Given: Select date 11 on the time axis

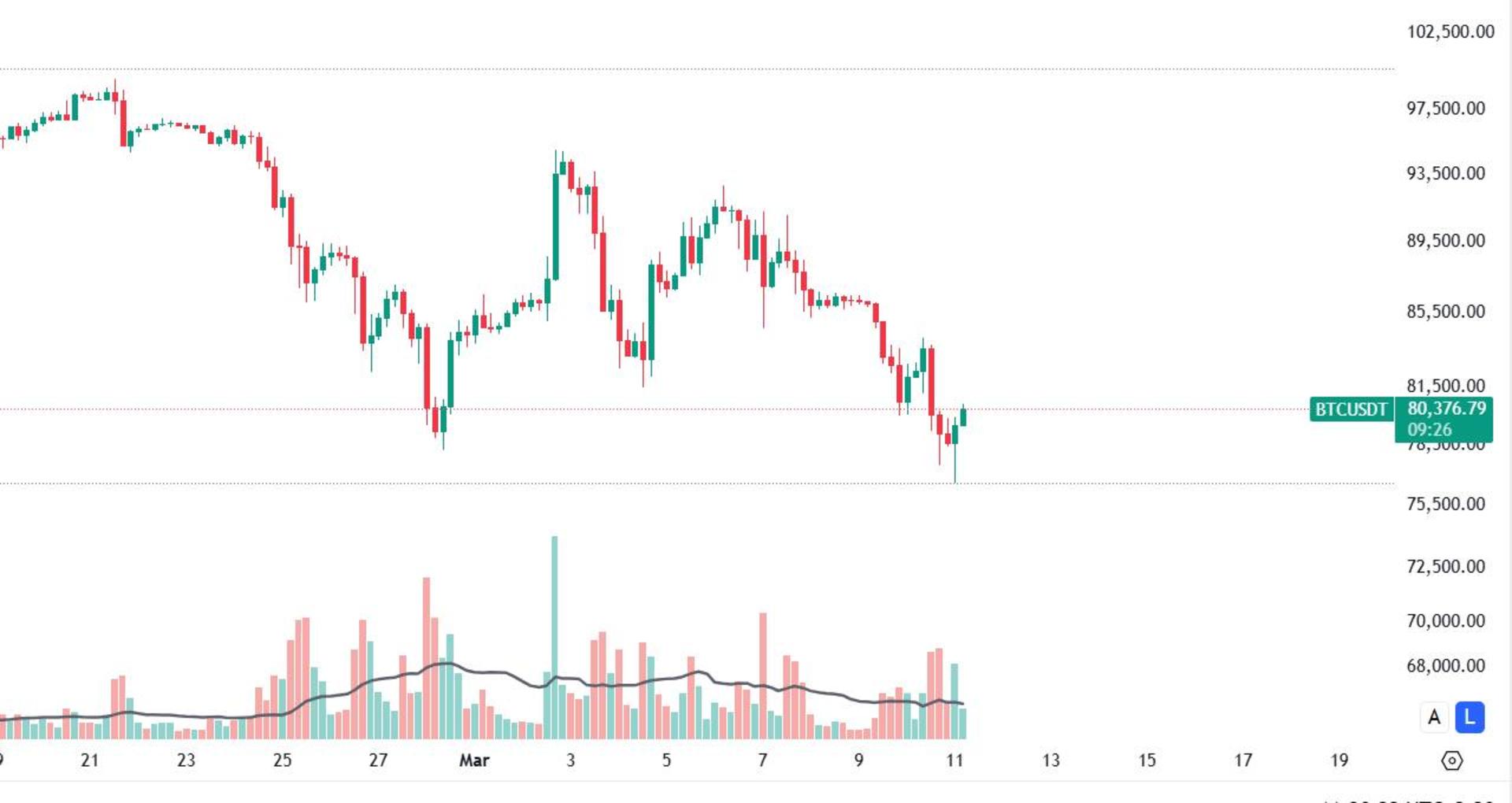Looking at the screenshot, I should (x=954, y=760).
